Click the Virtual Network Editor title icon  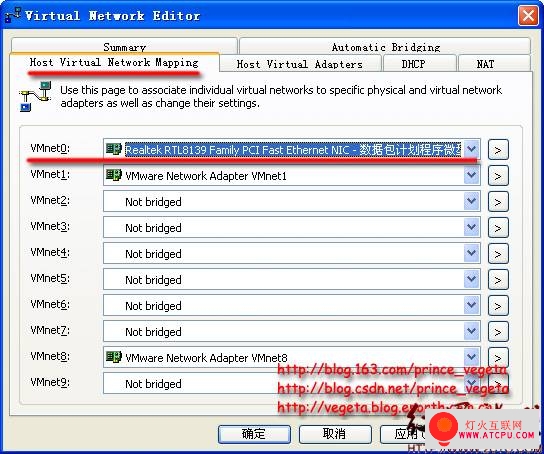(12, 16)
